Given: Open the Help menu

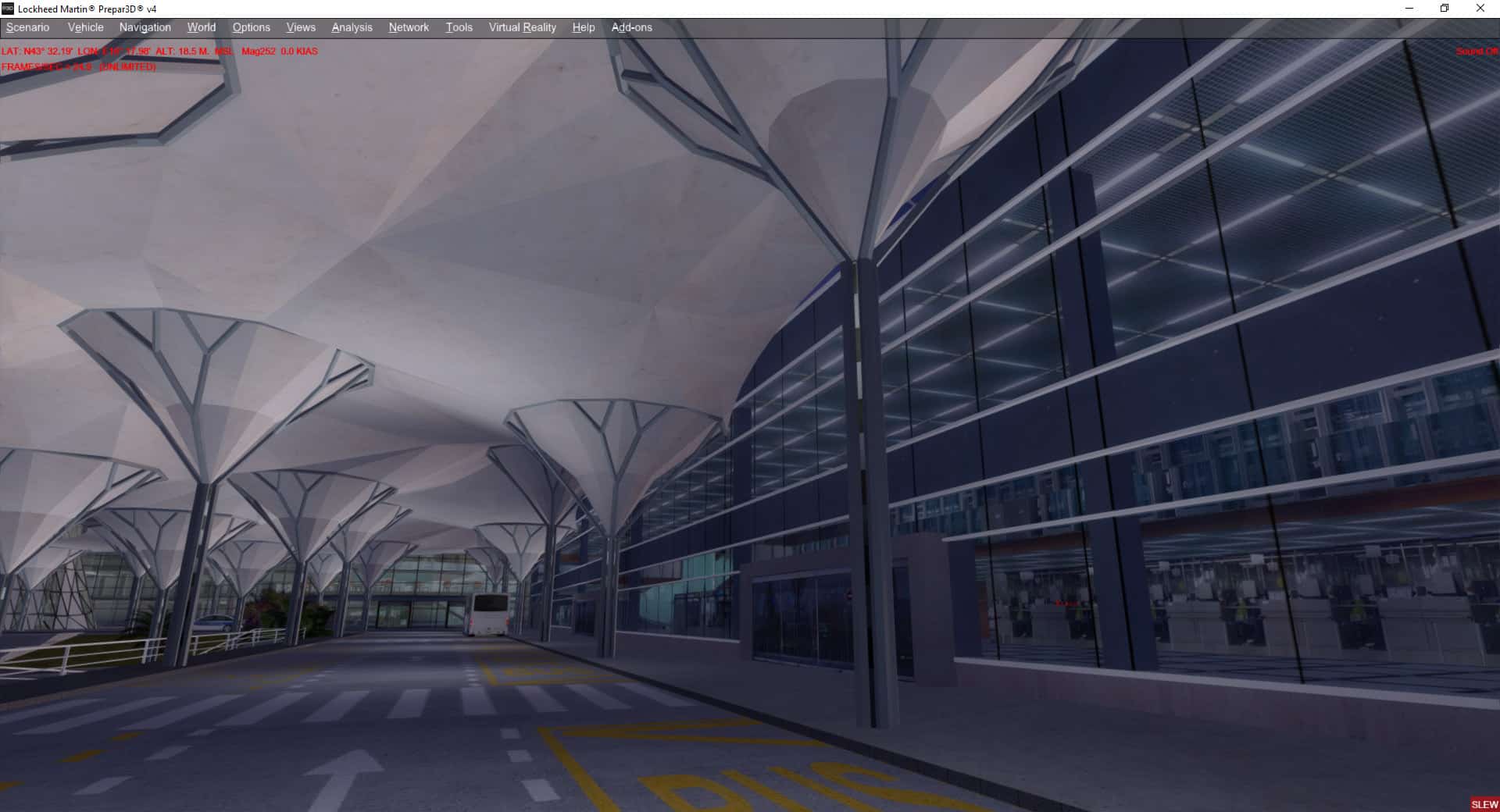Looking at the screenshot, I should (583, 27).
